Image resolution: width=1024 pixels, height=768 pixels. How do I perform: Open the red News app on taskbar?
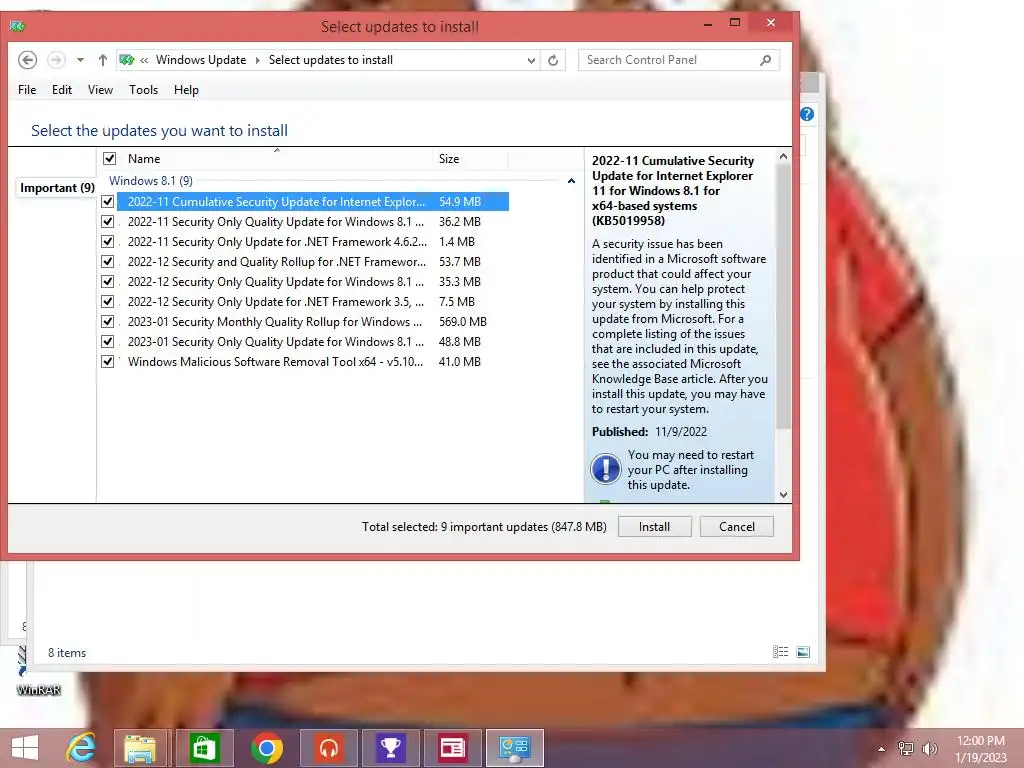coord(453,748)
